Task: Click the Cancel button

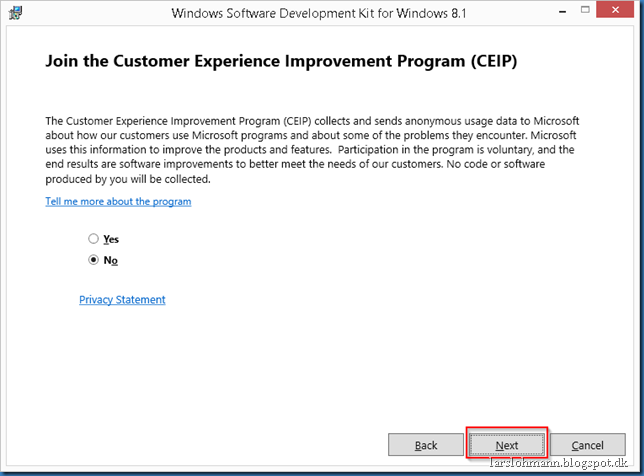Action: 588,445
